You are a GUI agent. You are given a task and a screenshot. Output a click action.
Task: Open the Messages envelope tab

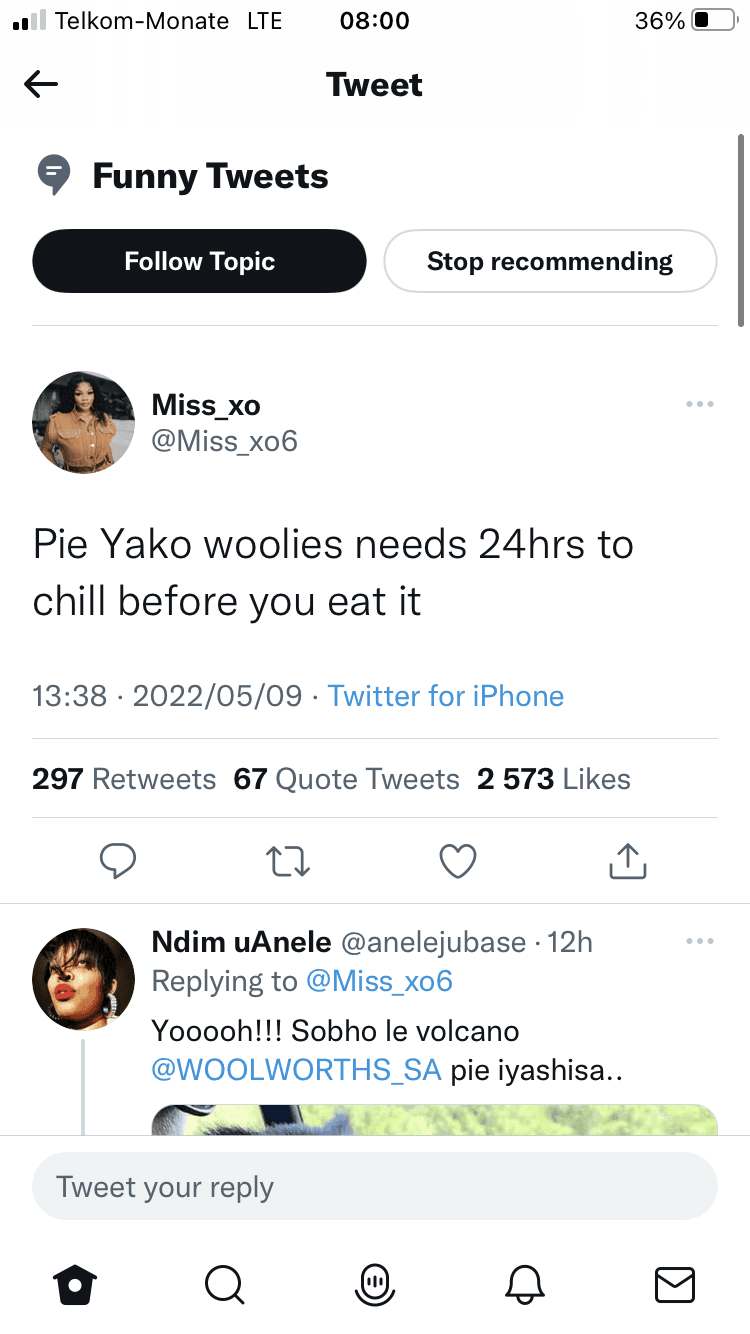point(675,1284)
